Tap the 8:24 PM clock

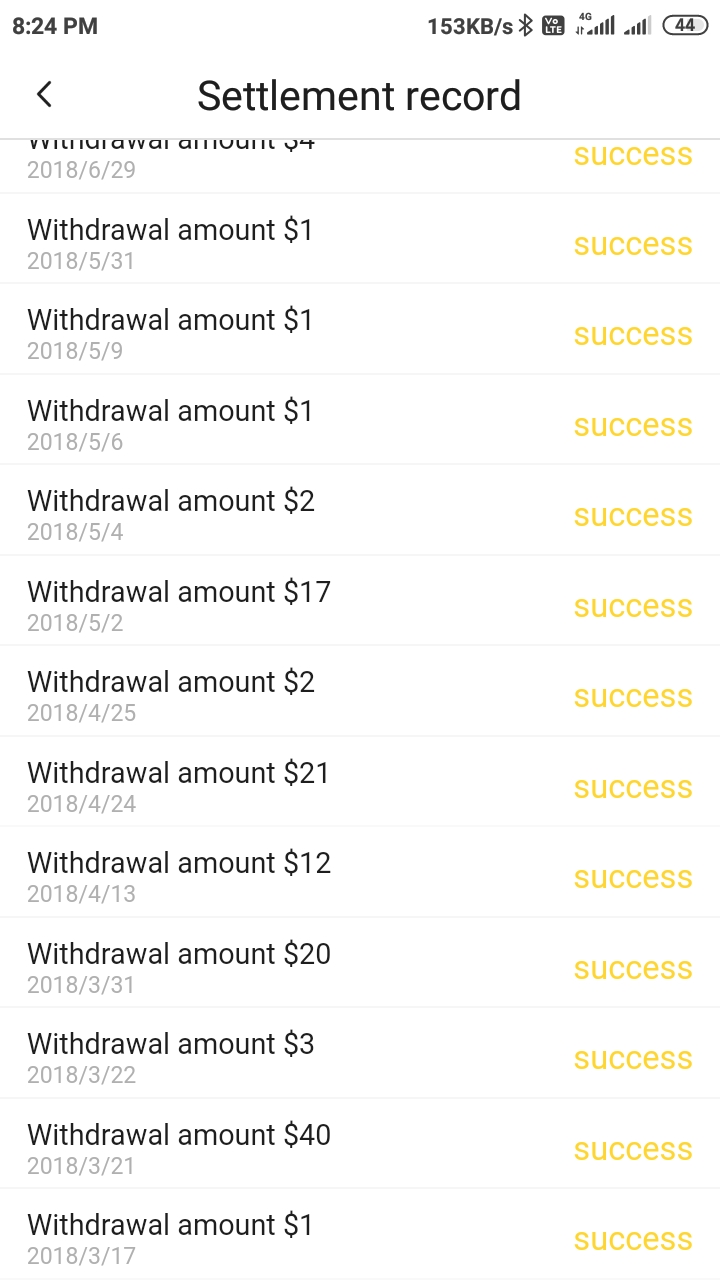[x=55, y=26]
